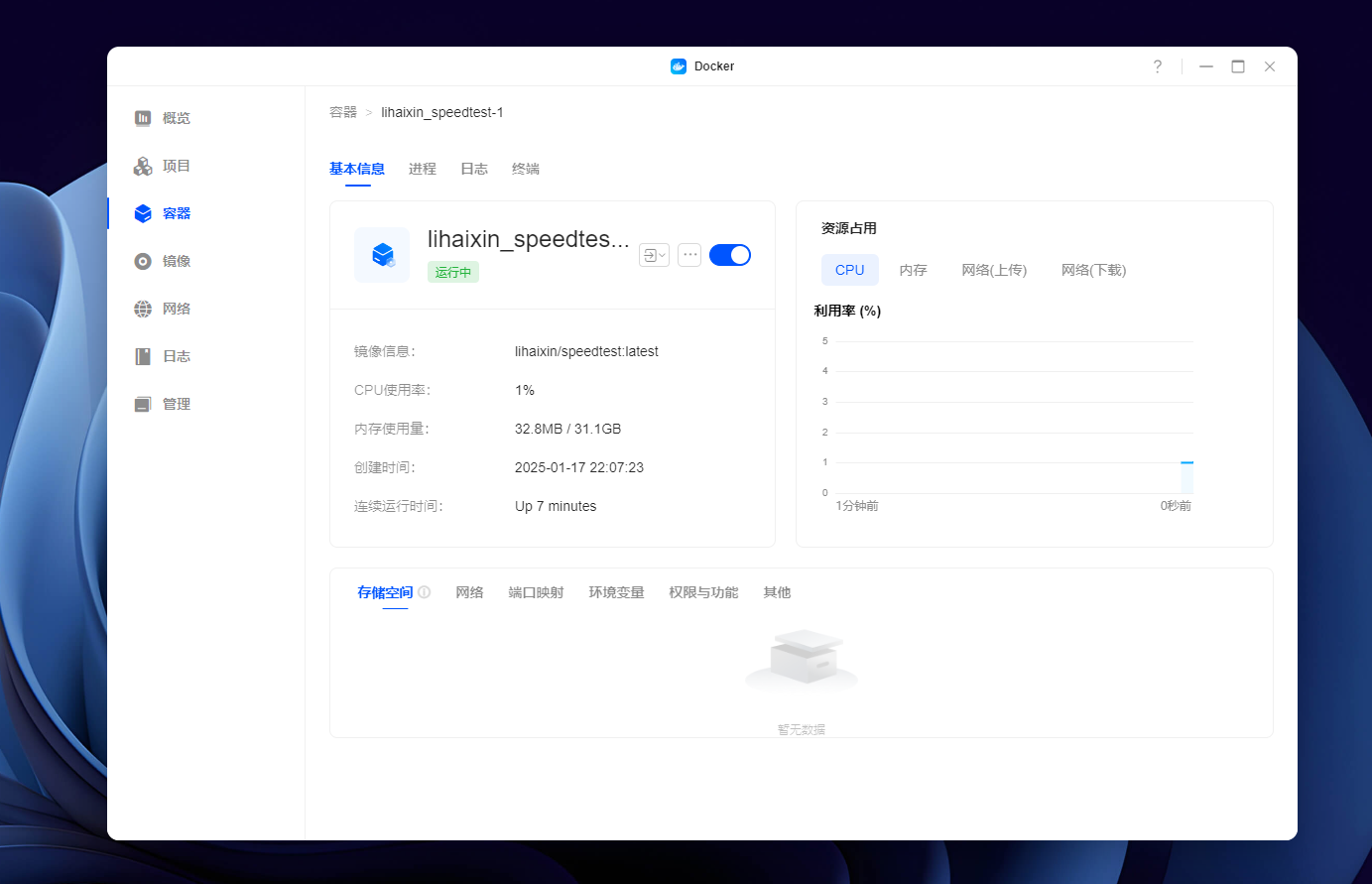
Task: Toggle the container running switch off
Action: (x=730, y=255)
